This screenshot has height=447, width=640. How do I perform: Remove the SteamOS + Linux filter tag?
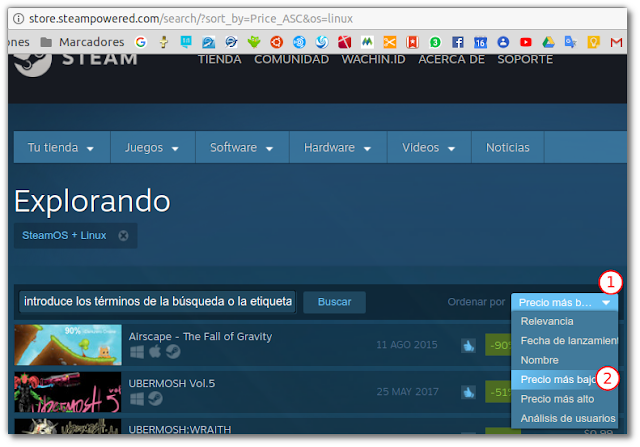pos(123,236)
